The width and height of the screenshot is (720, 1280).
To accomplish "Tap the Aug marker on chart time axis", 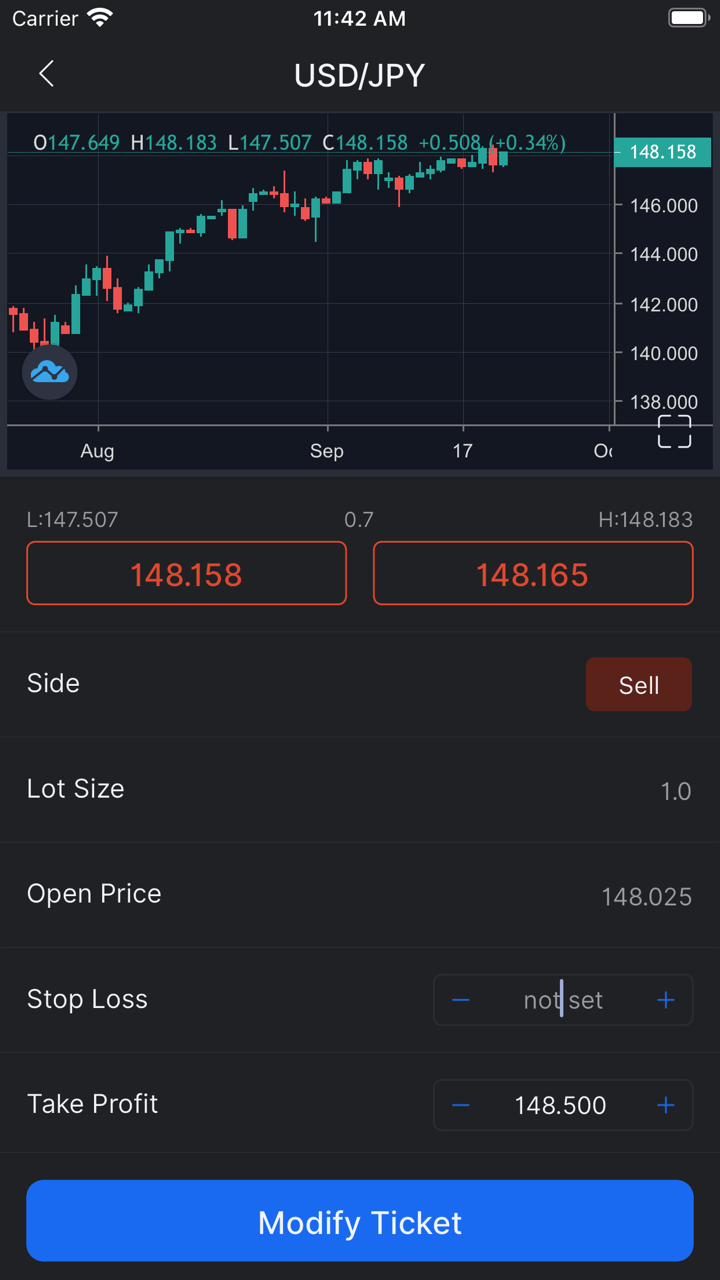I will [x=97, y=451].
